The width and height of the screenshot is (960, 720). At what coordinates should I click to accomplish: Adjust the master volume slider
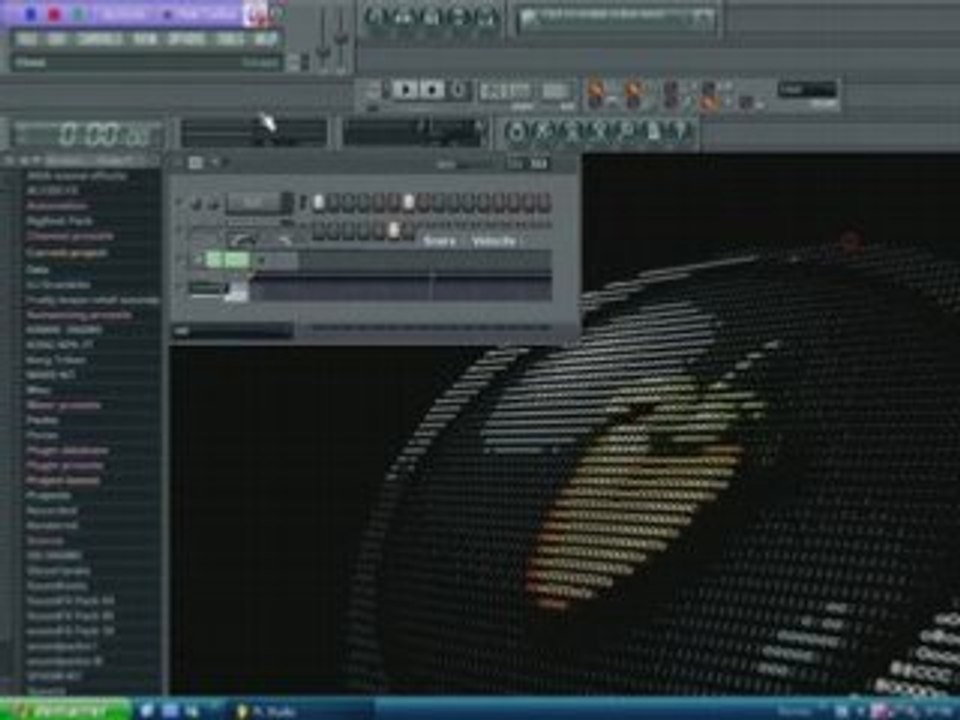[x=323, y=37]
